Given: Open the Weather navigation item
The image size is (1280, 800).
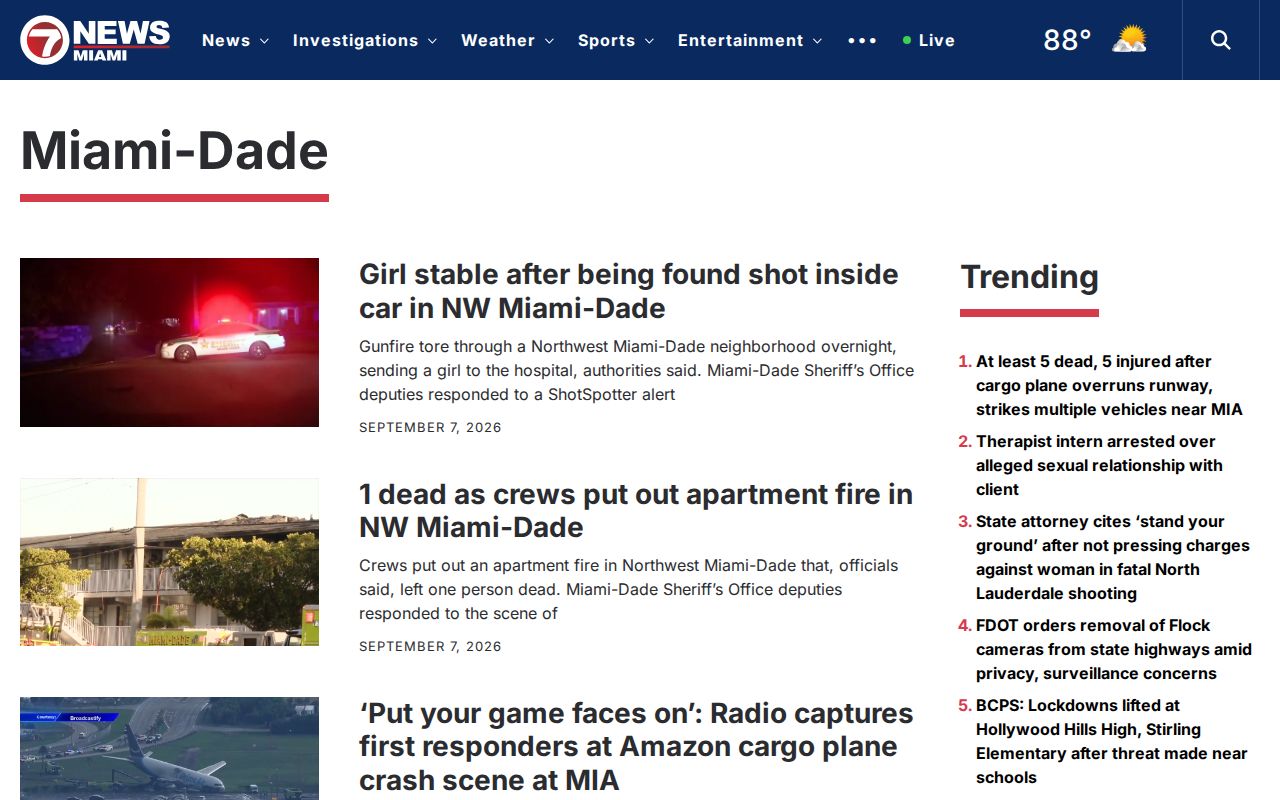Looking at the screenshot, I should pyautogui.click(x=498, y=40).
